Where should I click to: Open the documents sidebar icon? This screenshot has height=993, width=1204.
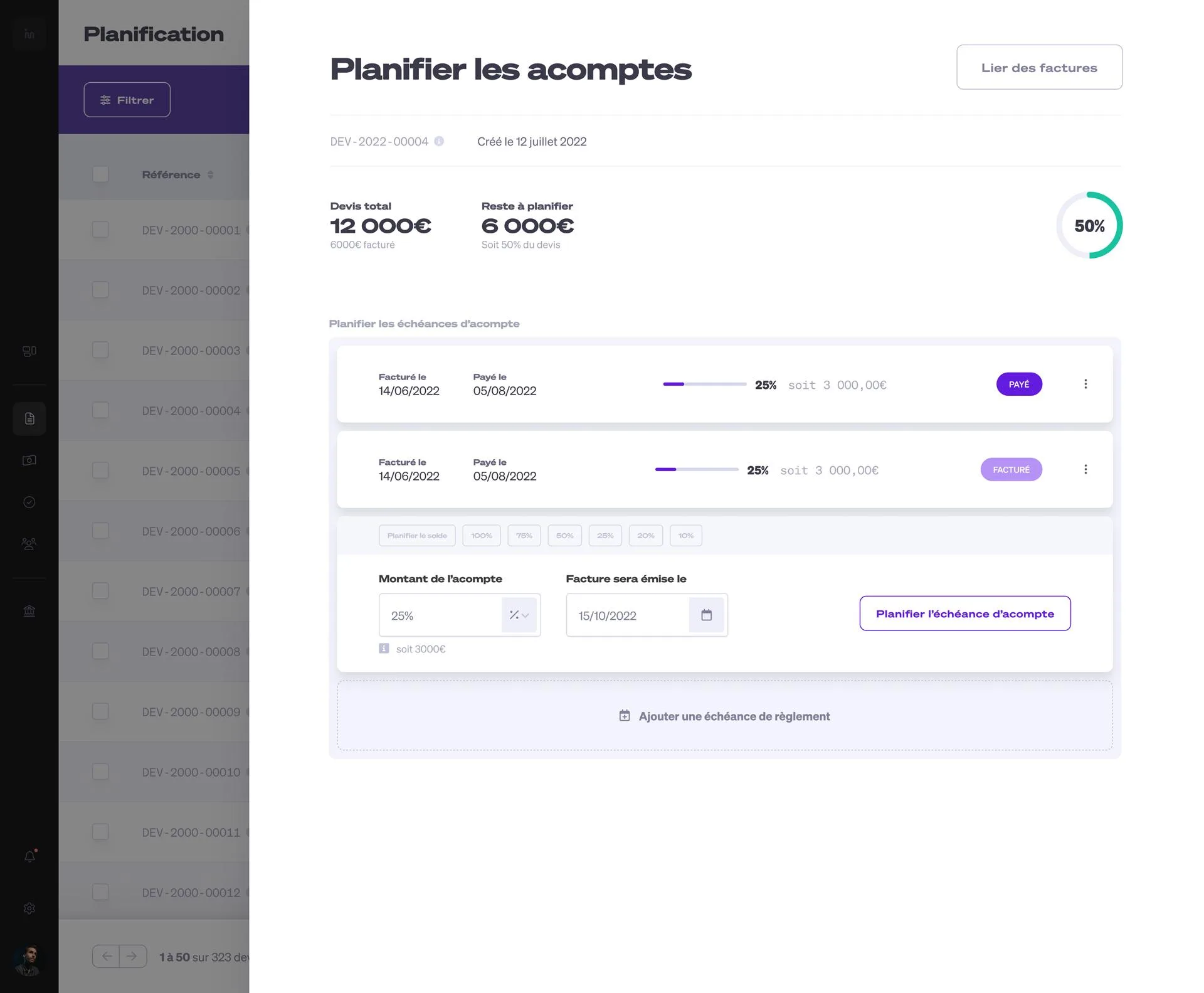pos(29,418)
